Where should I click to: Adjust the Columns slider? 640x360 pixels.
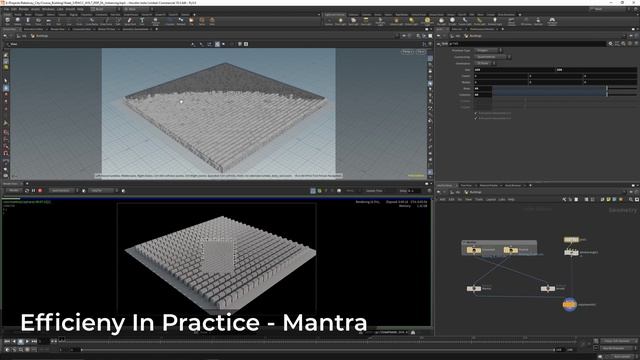click(x=564, y=95)
